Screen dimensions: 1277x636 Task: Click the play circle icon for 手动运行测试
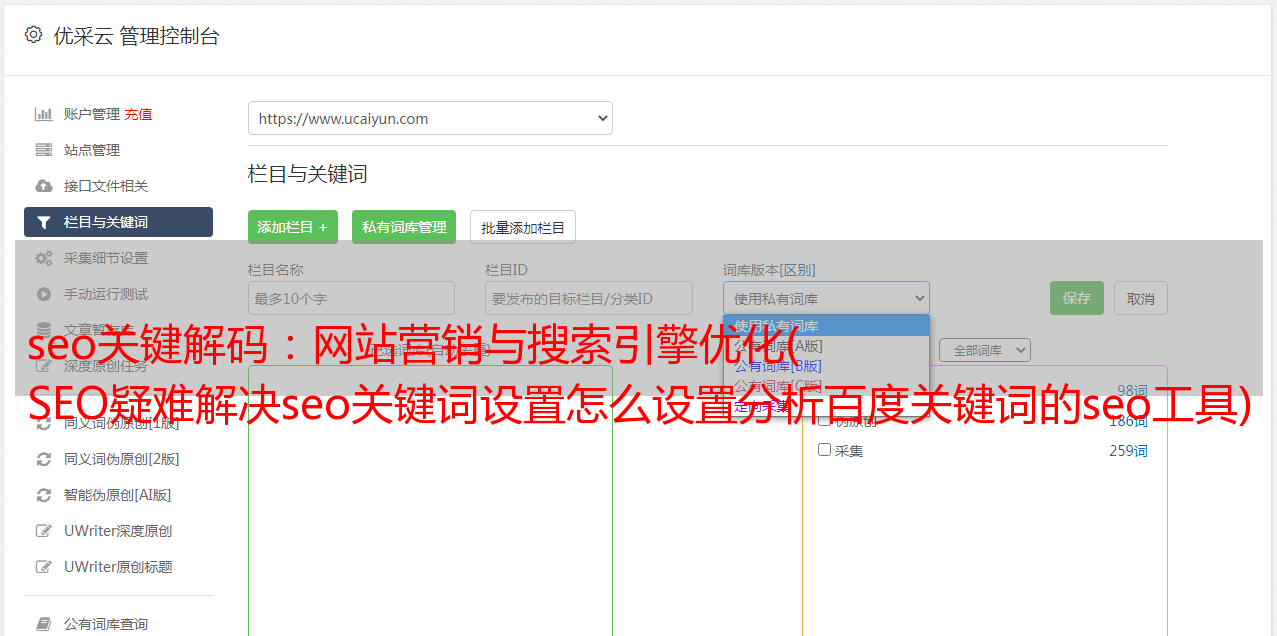point(44,294)
